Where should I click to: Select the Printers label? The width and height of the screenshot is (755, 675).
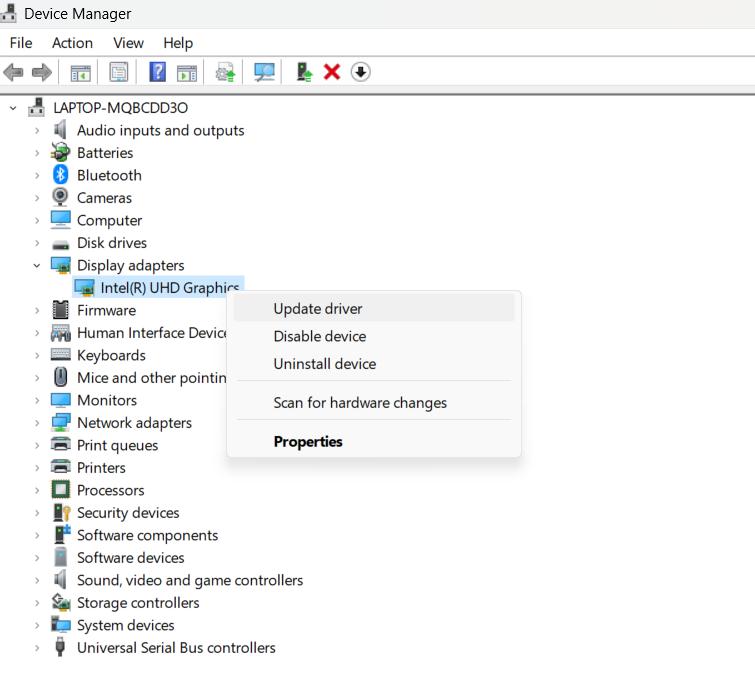(x=101, y=467)
